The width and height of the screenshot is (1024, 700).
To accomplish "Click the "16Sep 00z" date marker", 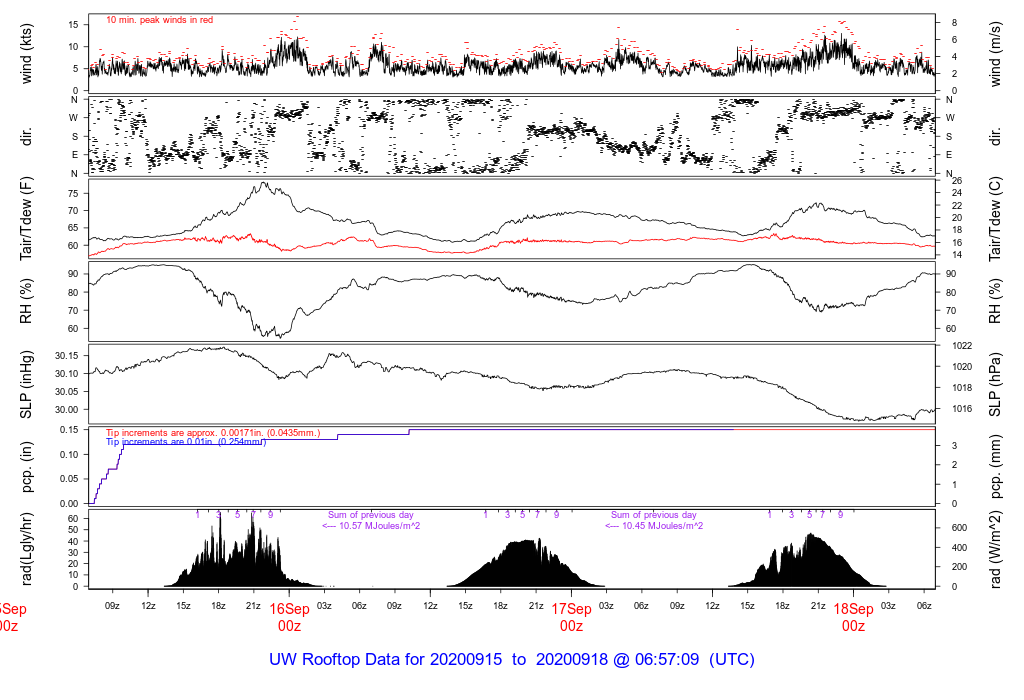I will (x=289, y=617).
